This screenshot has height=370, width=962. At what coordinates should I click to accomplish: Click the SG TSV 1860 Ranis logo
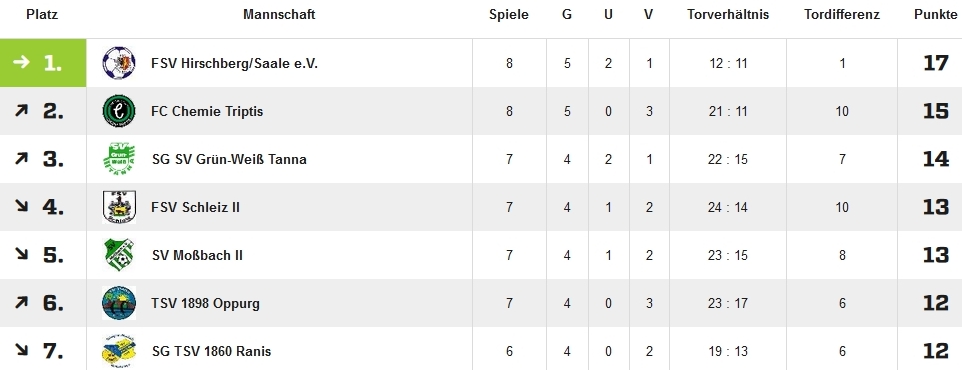click(119, 352)
